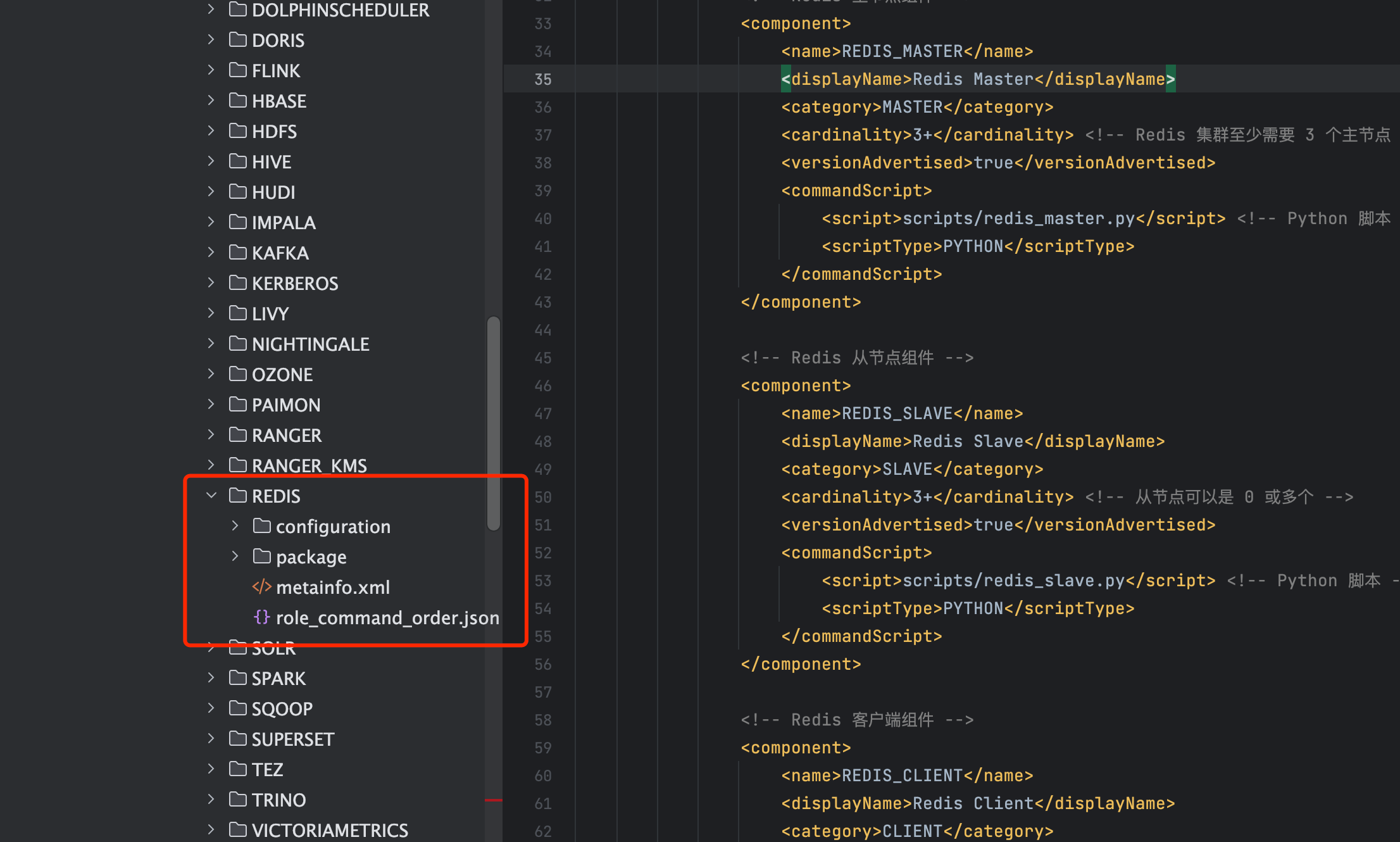Viewport: 1400px width, 842px height.
Task: Click scripts/redis_slave.py script line
Action: tap(1018, 581)
